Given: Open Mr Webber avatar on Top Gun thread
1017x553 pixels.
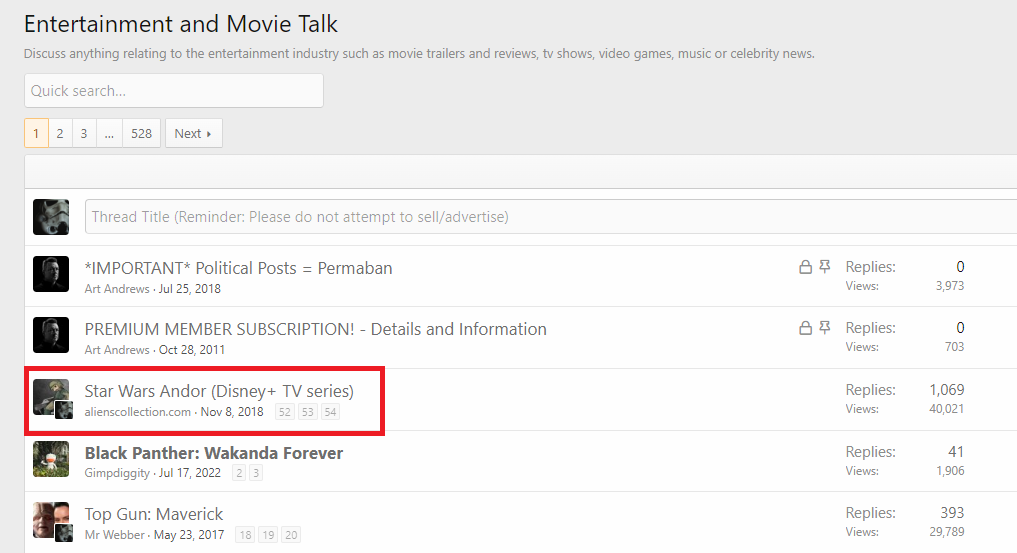Looking at the screenshot, I should 51,521.
